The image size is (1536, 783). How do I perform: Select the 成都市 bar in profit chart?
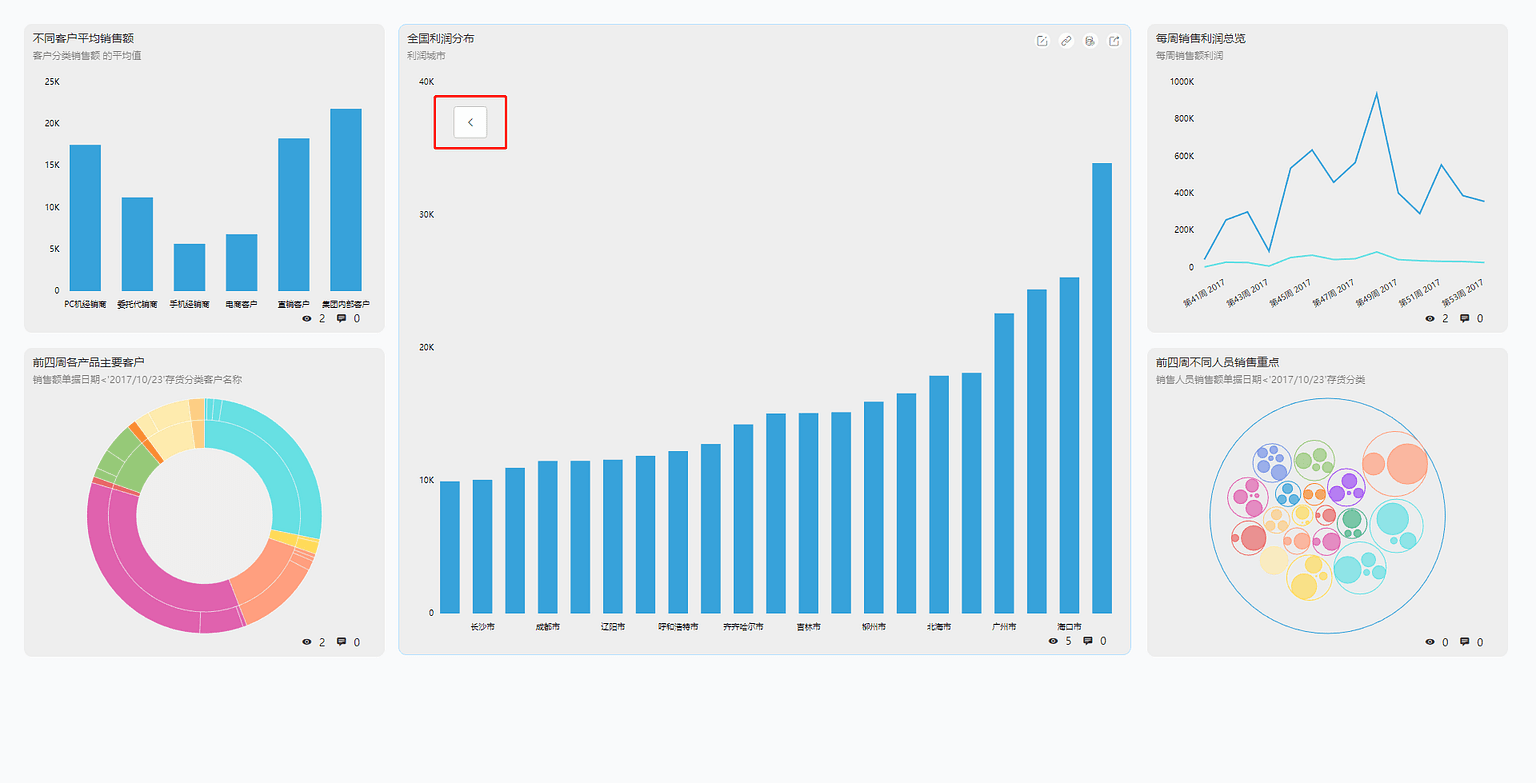pyautogui.click(x=547, y=537)
